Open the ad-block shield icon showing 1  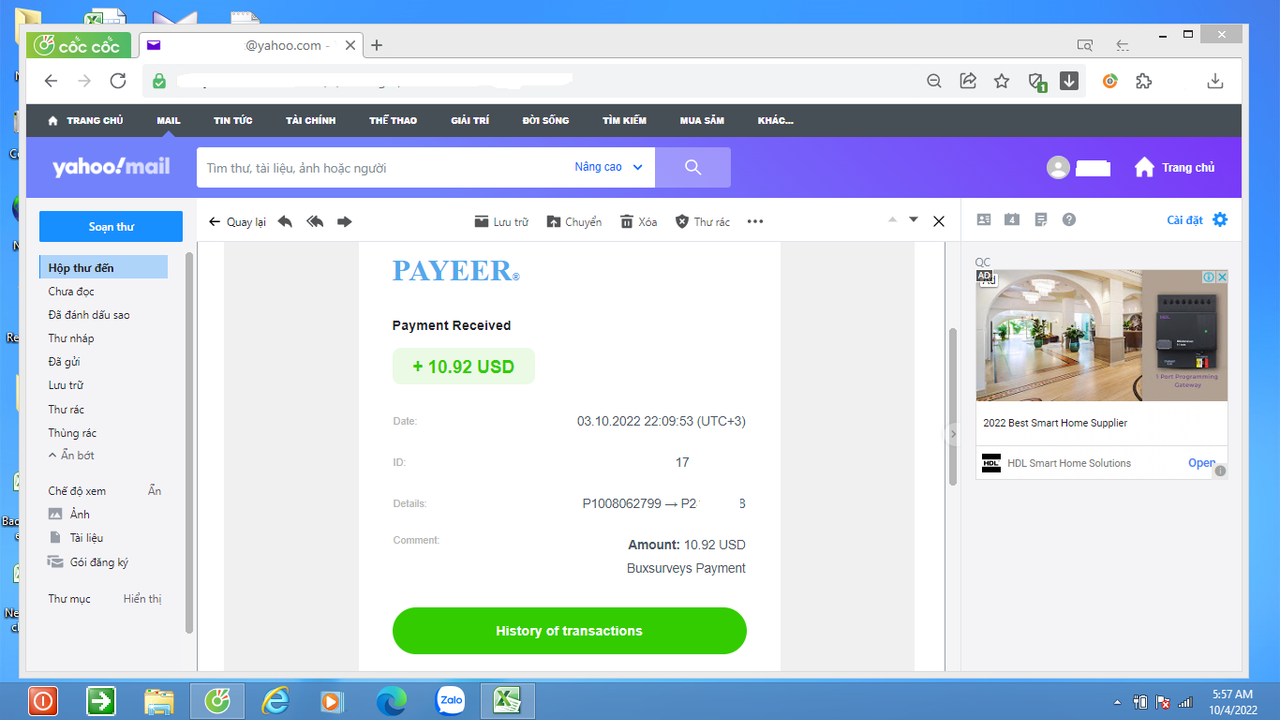pos(1037,82)
